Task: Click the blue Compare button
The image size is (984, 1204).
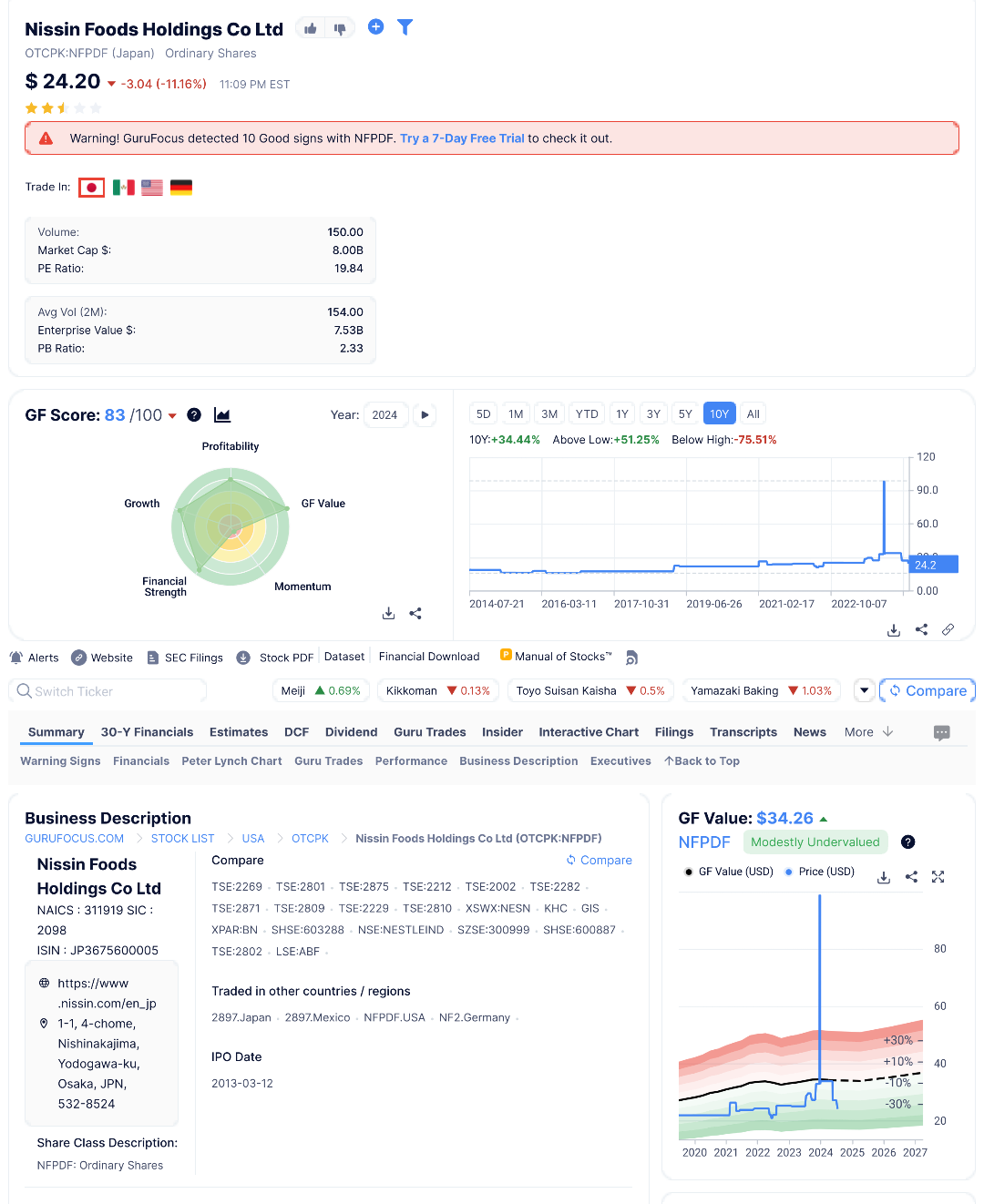Action: [928, 691]
